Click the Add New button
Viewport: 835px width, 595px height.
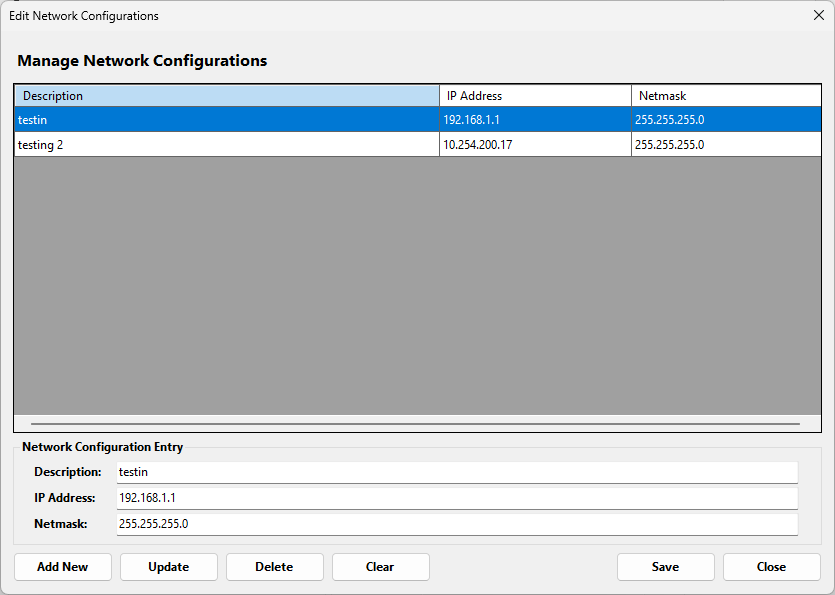pos(63,567)
